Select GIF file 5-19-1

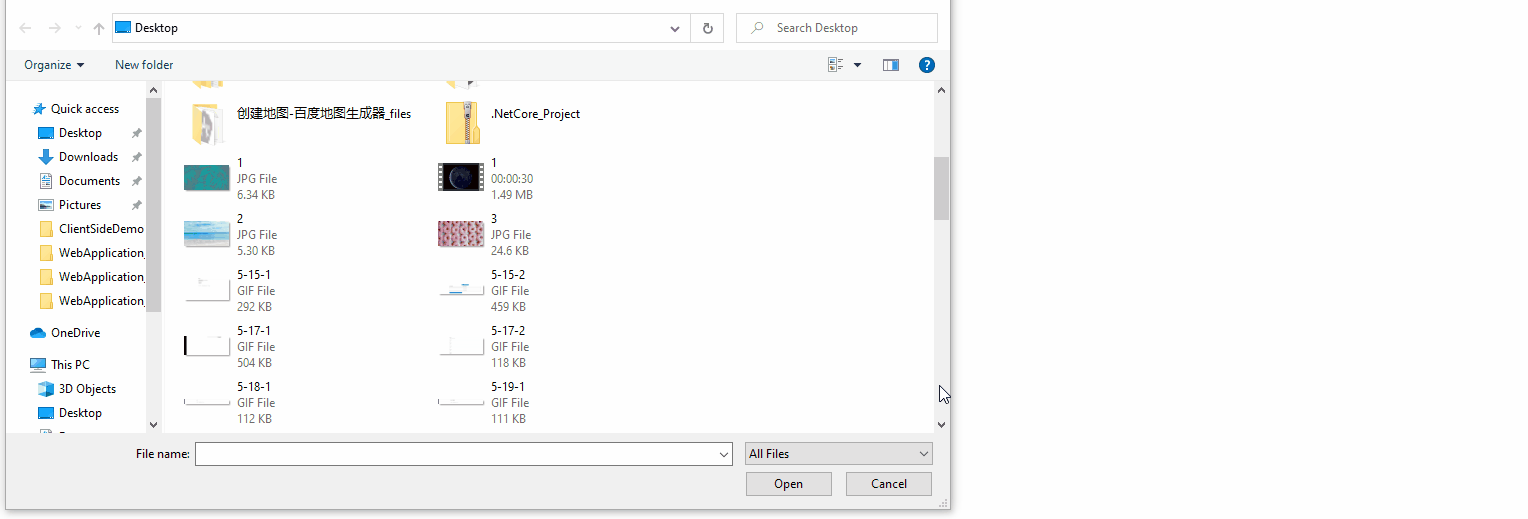pyautogui.click(x=484, y=402)
